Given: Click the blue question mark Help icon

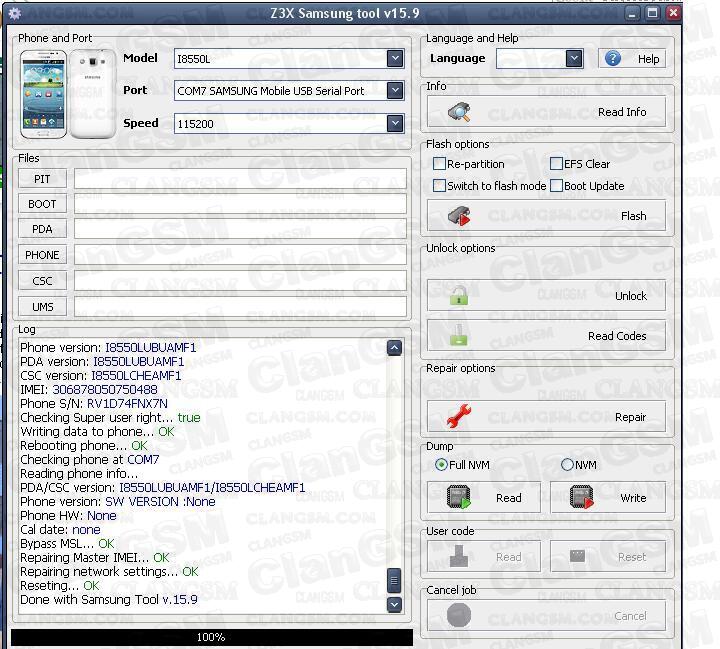Looking at the screenshot, I should 613,58.
